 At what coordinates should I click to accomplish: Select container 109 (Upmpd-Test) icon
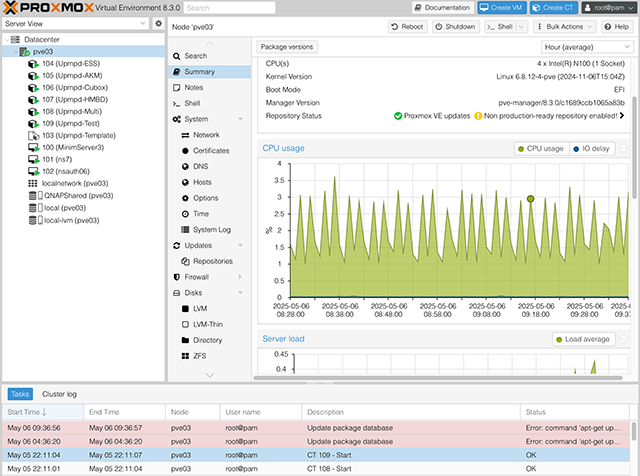[x=33, y=124]
